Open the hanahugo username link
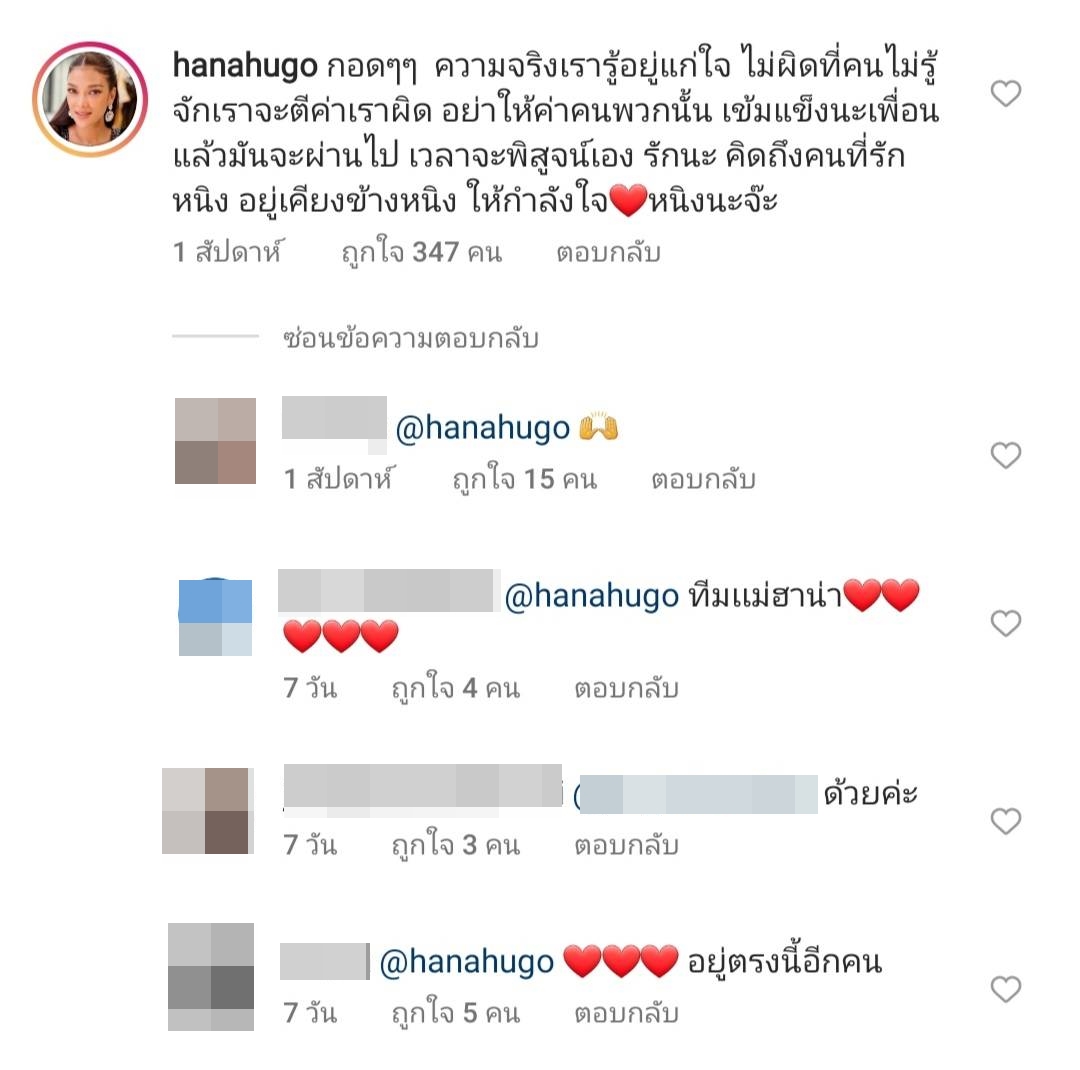This screenshot has height=1070, width=1080. pos(245,66)
